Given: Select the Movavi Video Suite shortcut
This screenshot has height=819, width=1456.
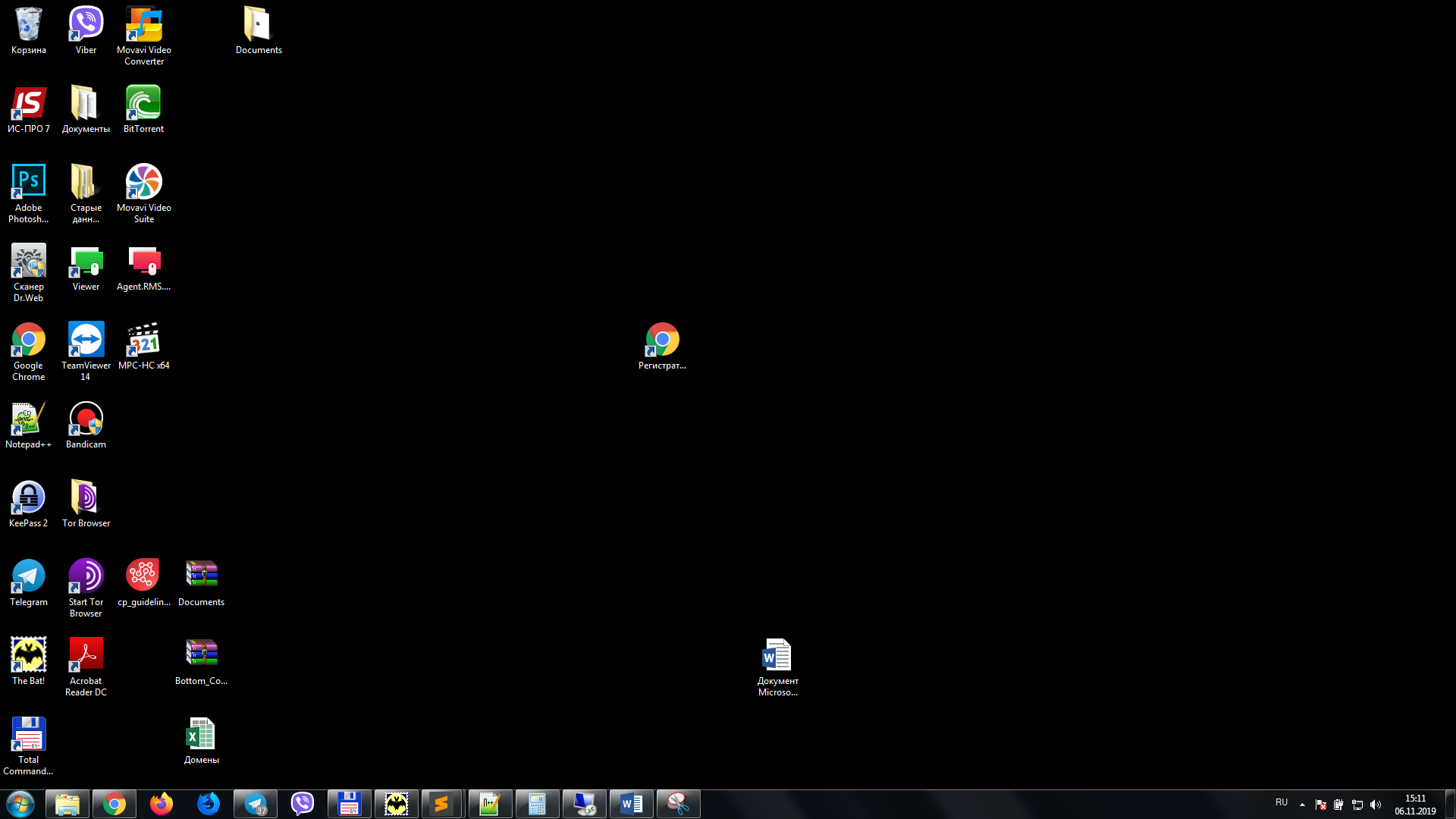Looking at the screenshot, I should click(143, 193).
